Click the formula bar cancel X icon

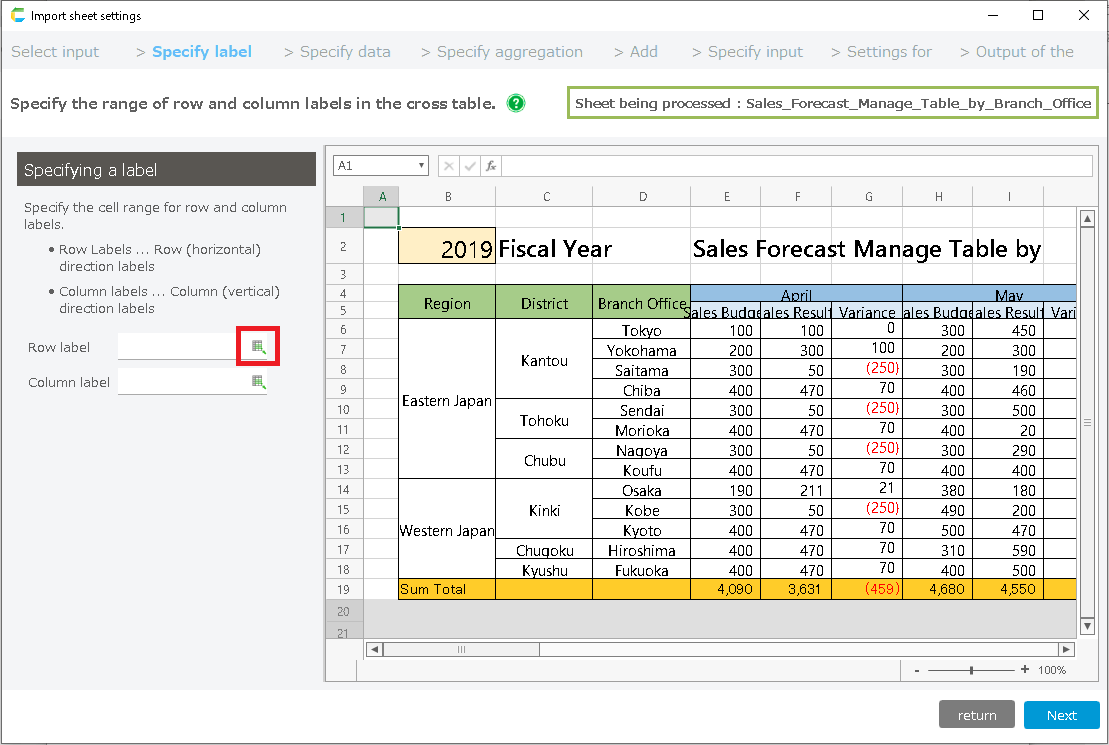[449, 166]
